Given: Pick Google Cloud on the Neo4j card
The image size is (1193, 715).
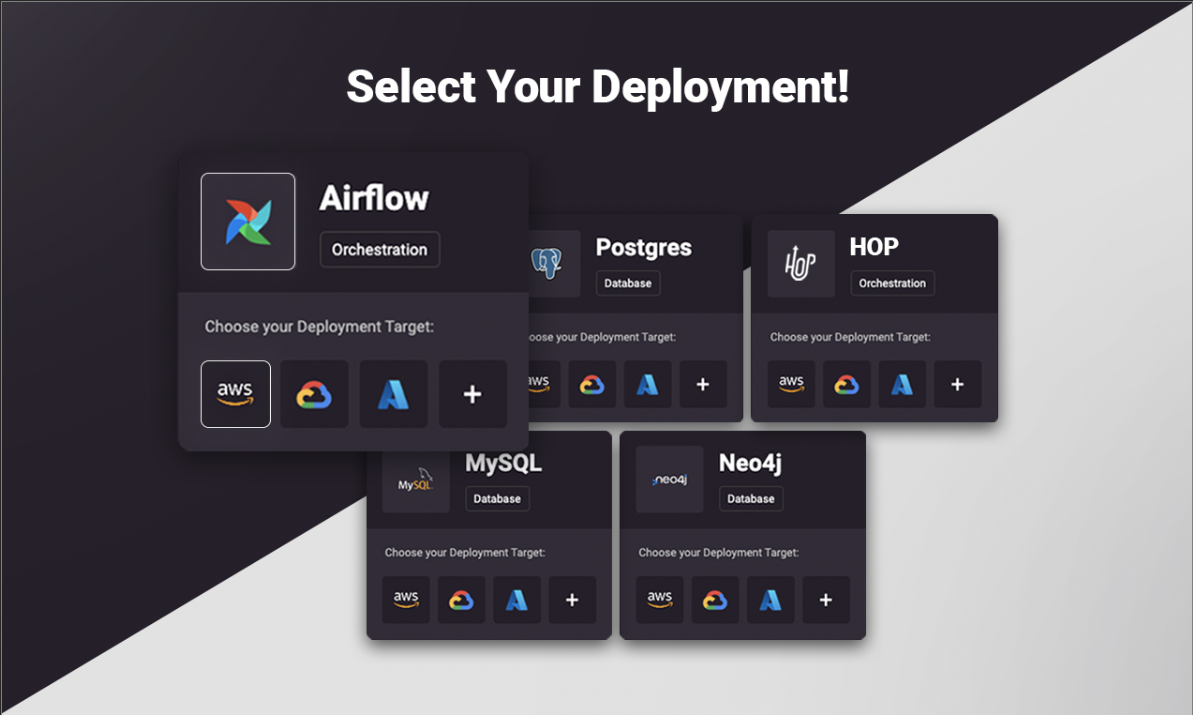Looking at the screenshot, I should click(715, 599).
